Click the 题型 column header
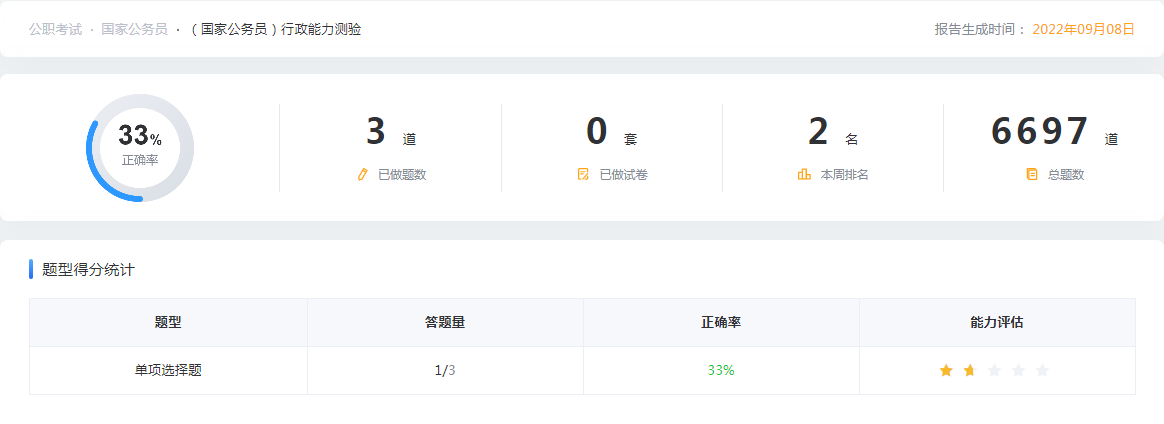This screenshot has width=1164, height=424. tap(168, 323)
